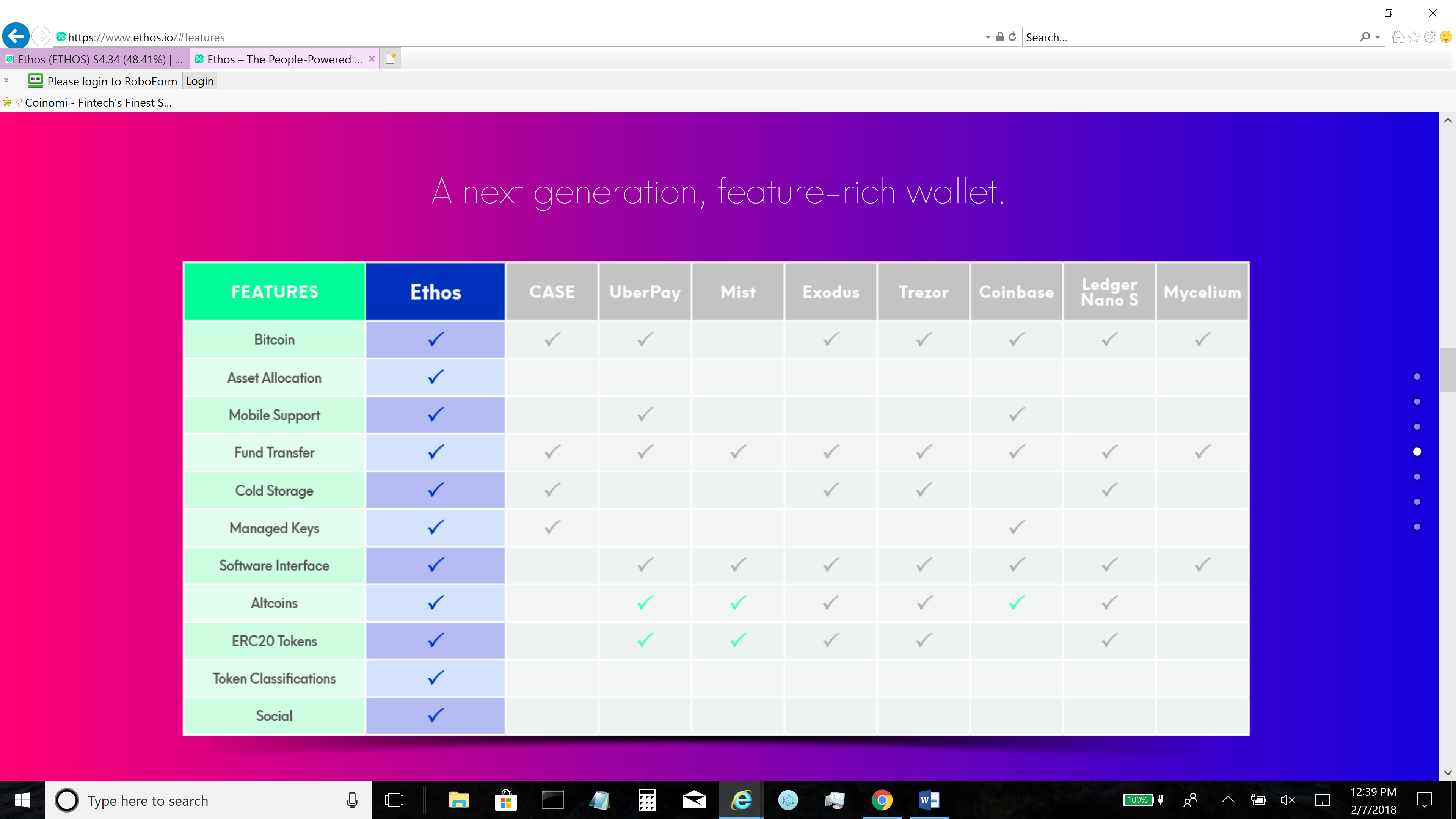Close the Ethos People-Powered tab
Image resolution: width=1456 pixels, height=819 pixels.
click(x=371, y=59)
